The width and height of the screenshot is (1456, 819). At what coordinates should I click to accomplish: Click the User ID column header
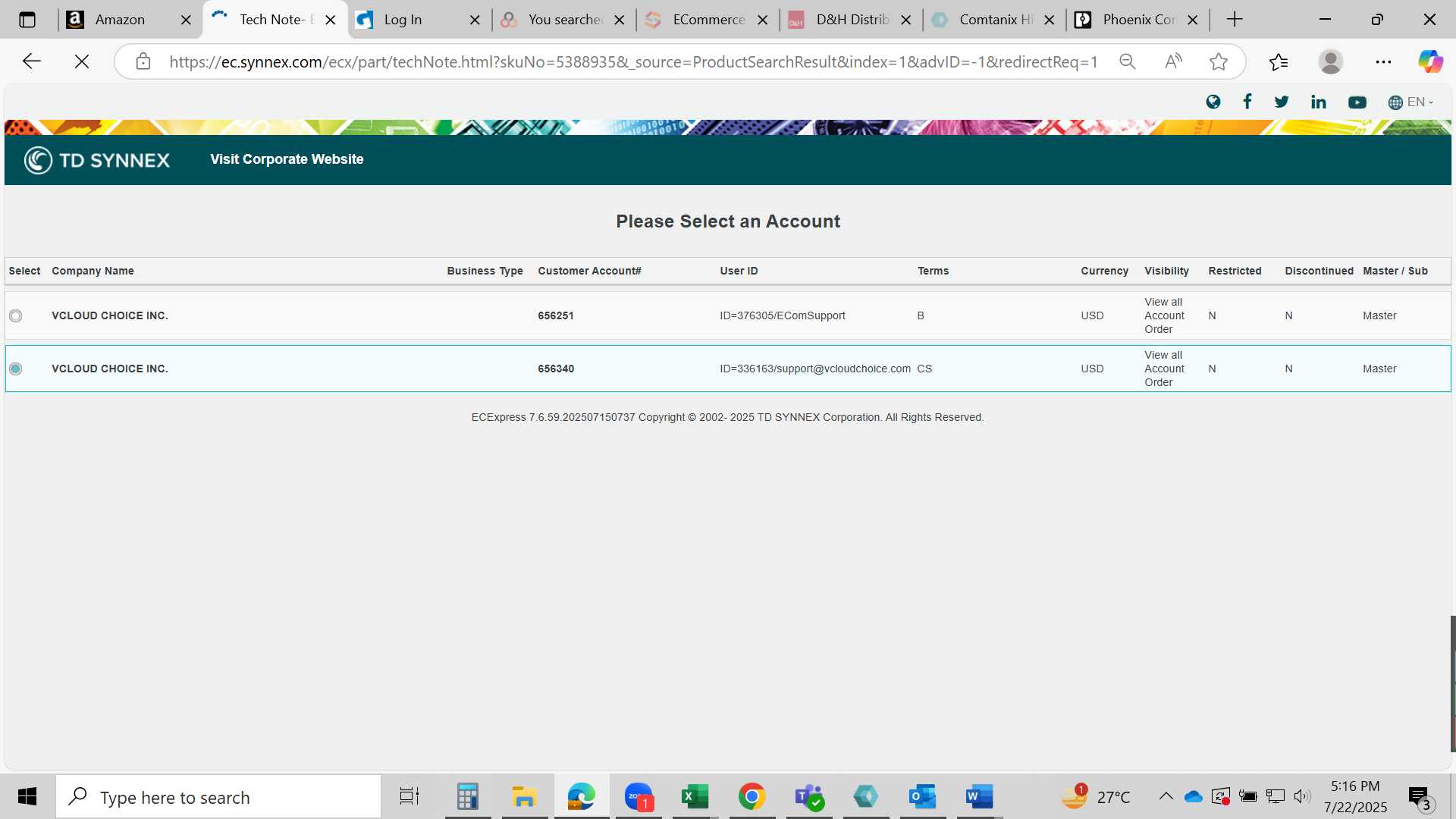click(739, 271)
